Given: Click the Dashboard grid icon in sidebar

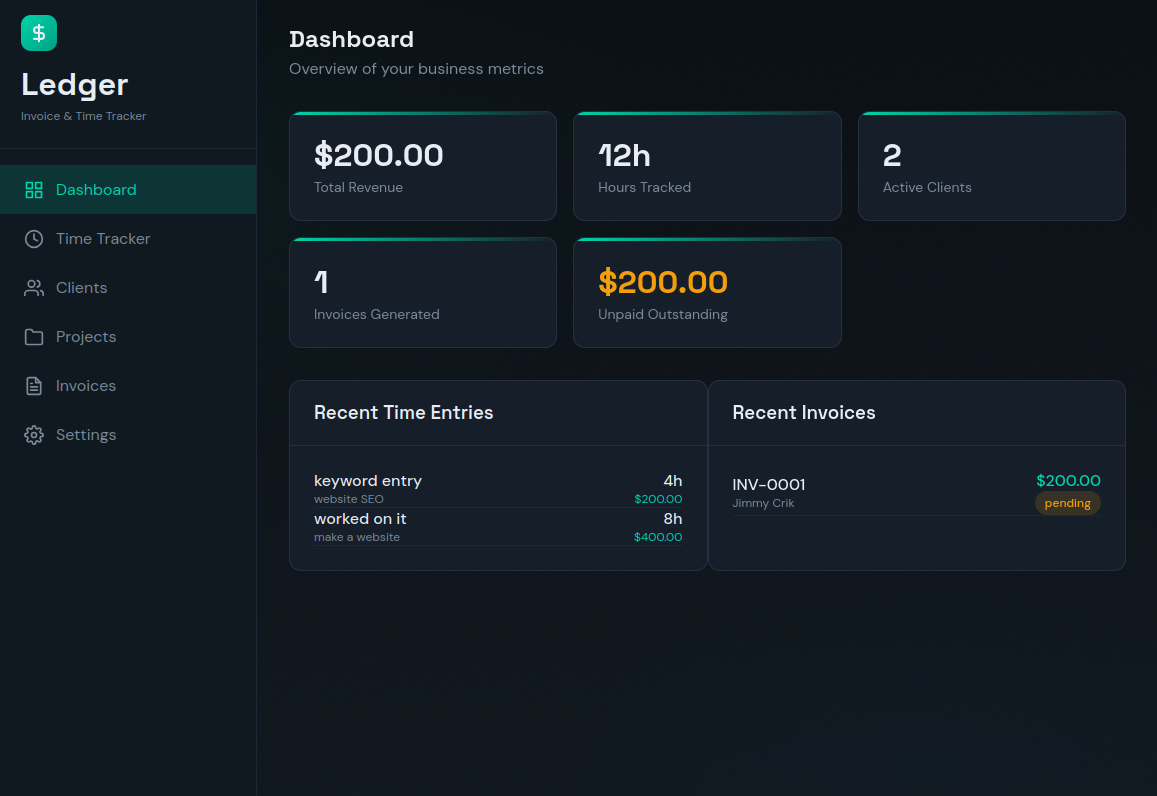Looking at the screenshot, I should 34,190.
